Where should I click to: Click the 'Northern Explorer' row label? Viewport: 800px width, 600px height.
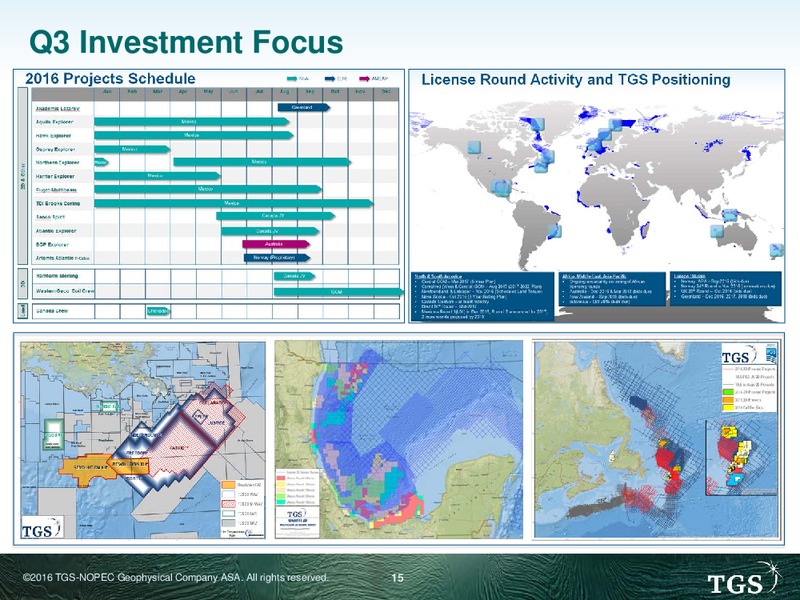[58, 163]
